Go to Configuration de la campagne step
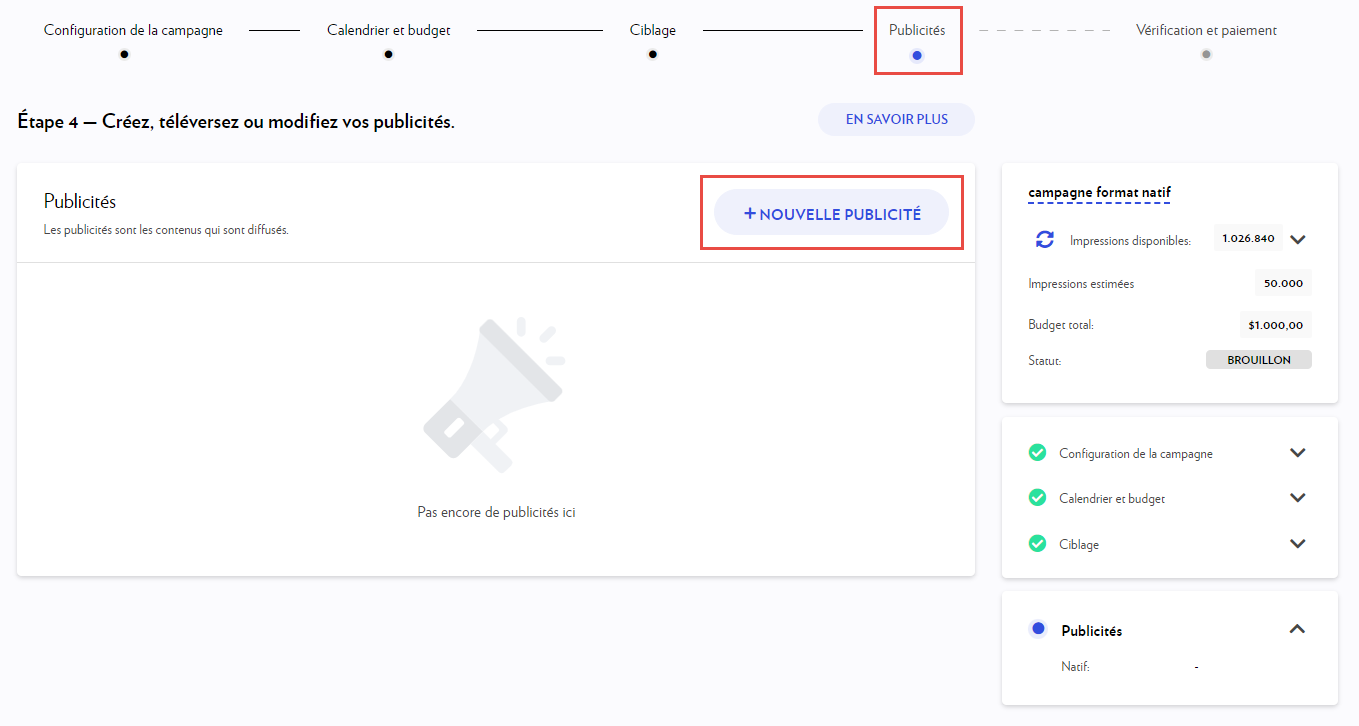Image resolution: width=1359 pixels, height=726 pixels. pos(133,30)
